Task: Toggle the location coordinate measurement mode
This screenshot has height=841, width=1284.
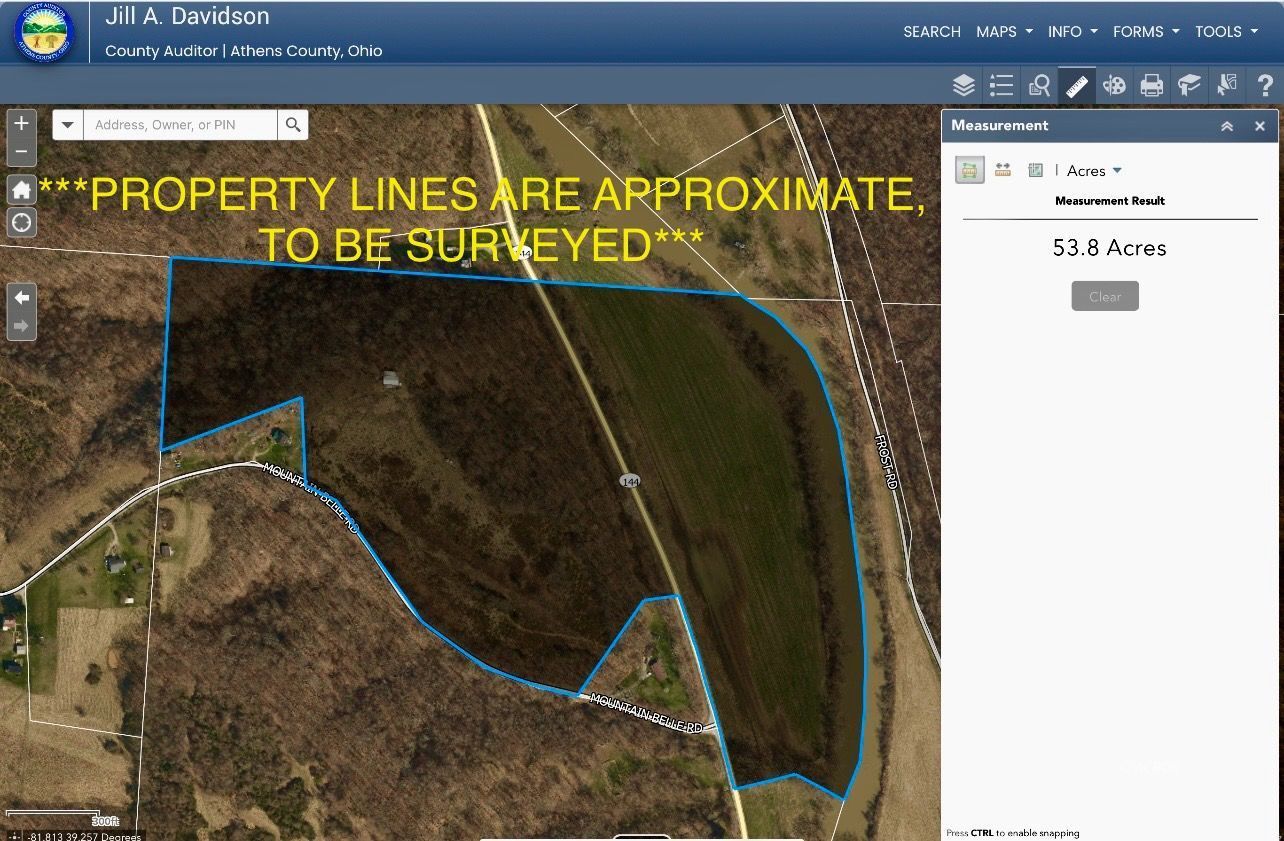Action: [x=1036, y=170]
